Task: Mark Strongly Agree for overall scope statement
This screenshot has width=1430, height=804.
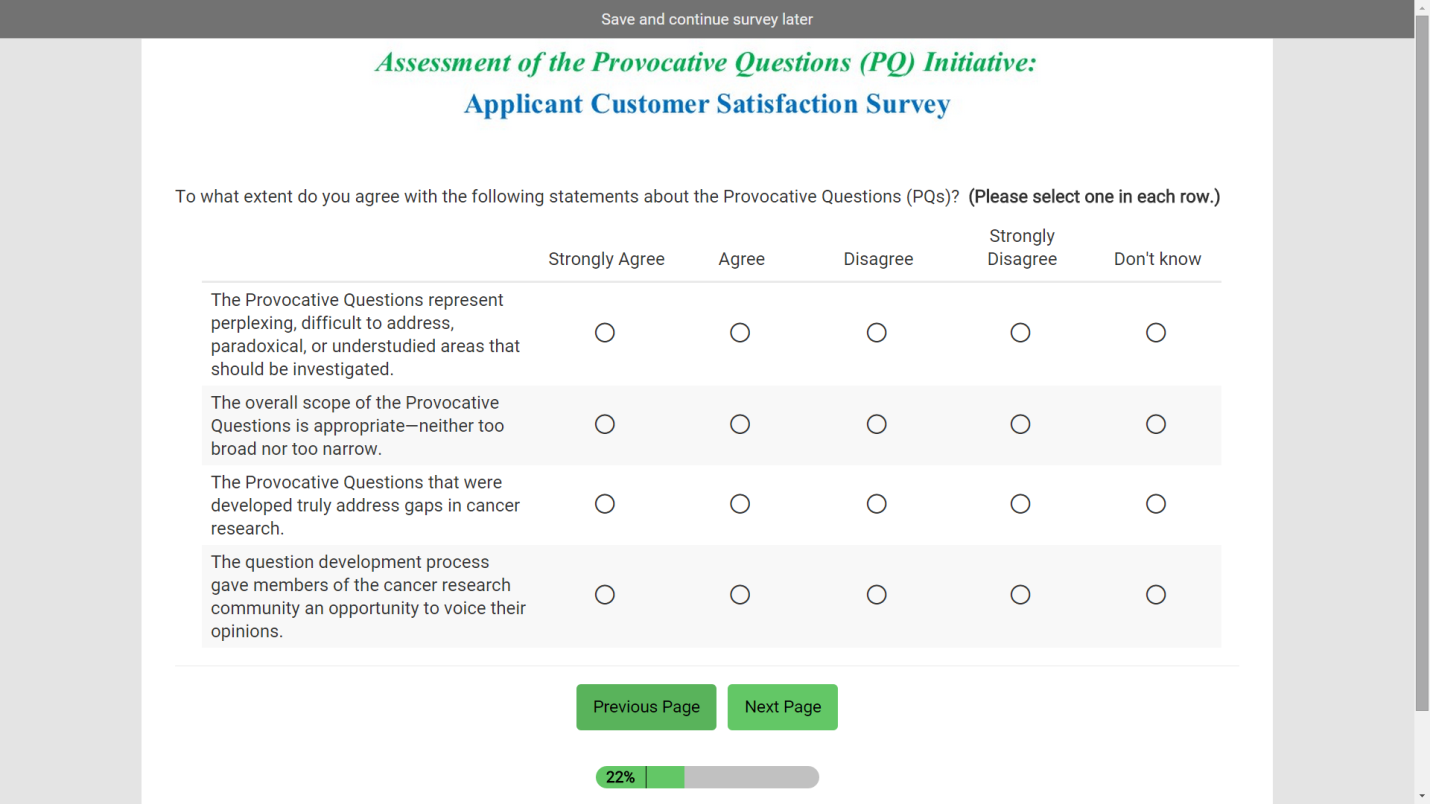Action: [x=605, y=425]
